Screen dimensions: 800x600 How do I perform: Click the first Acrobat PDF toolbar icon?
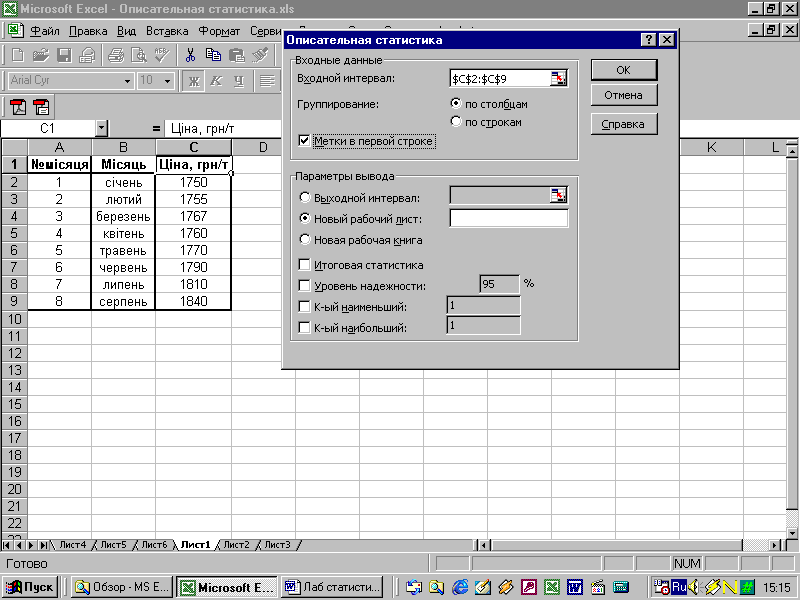(18, 107)
